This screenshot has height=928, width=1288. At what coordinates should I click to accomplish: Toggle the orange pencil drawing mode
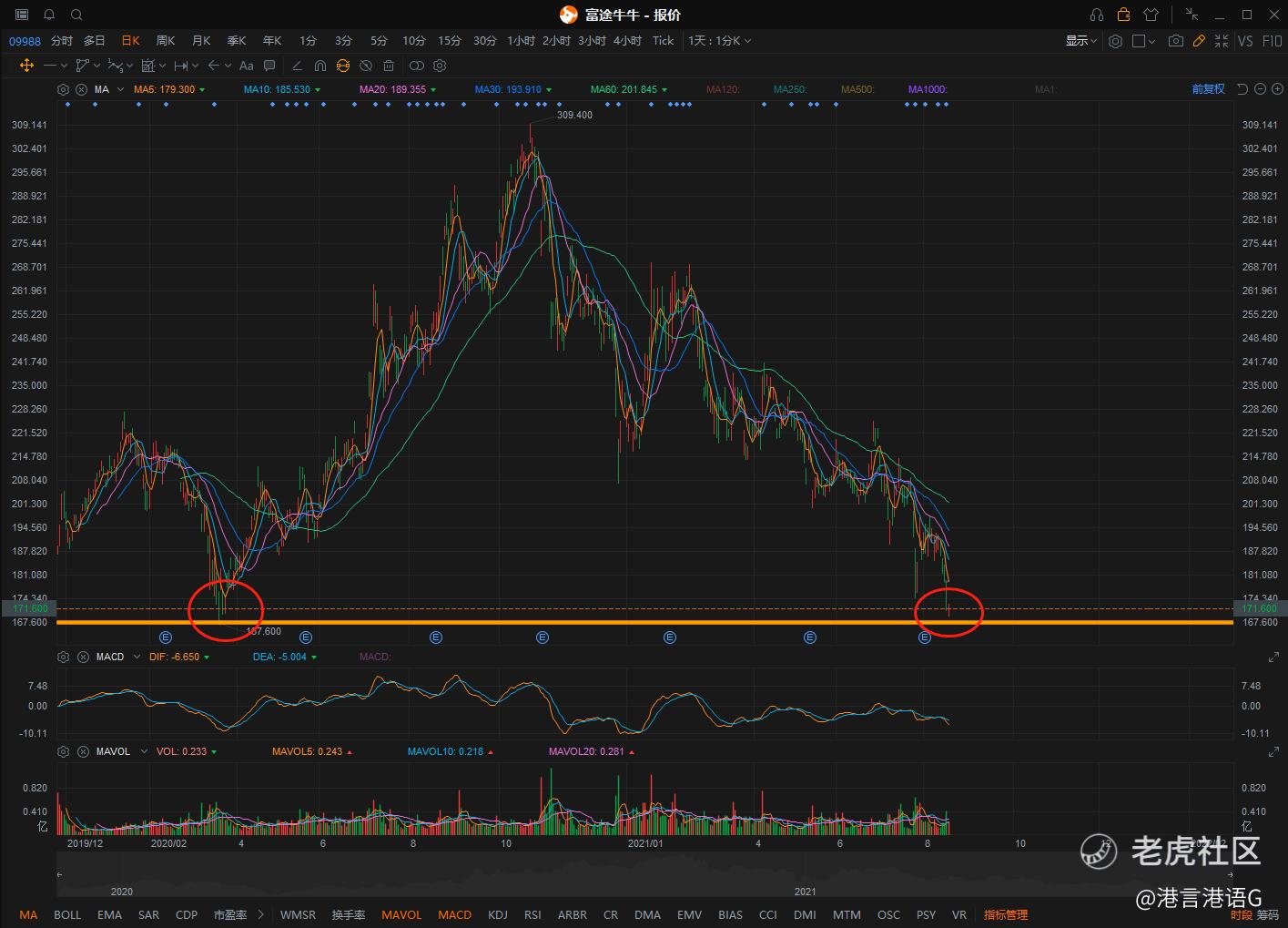pos(1199,41)
